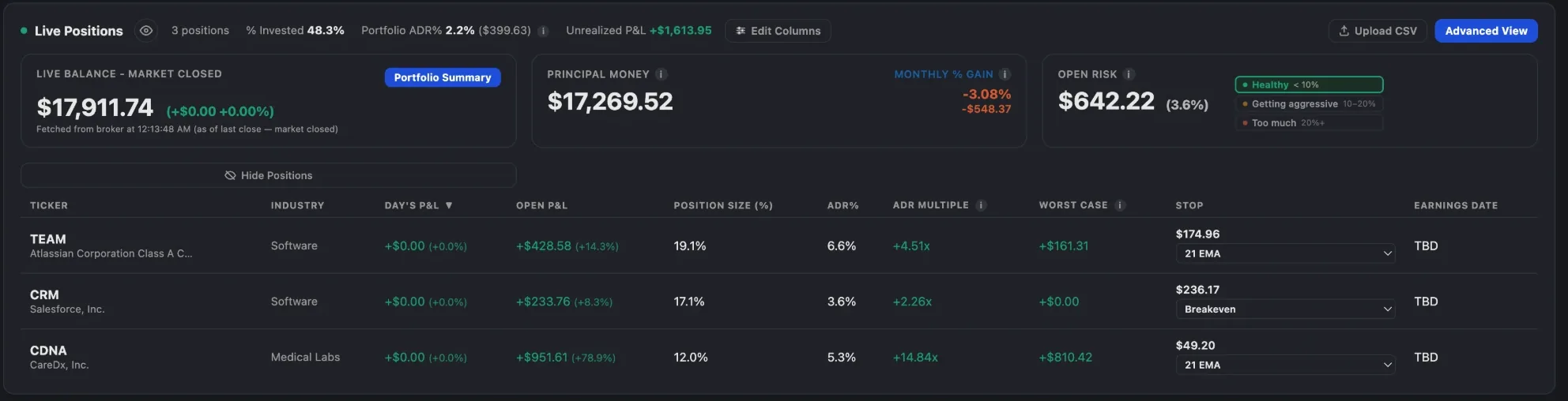This screenshot has height=401, width=1568.
Task: Click info icon beside Open Risk
Action: (x=1129, y=74)
